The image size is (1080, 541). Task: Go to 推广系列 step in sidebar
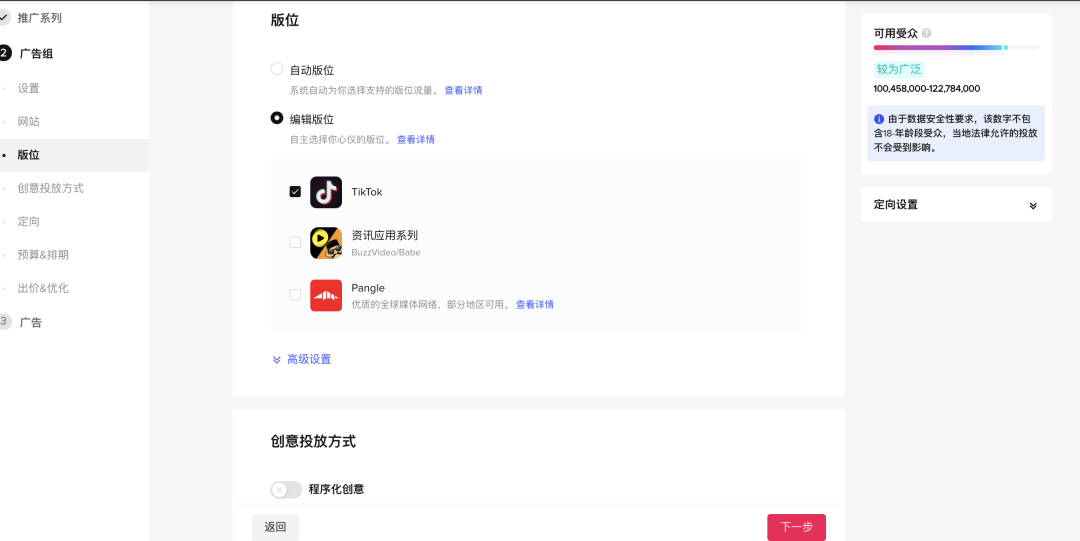[40, 18]
